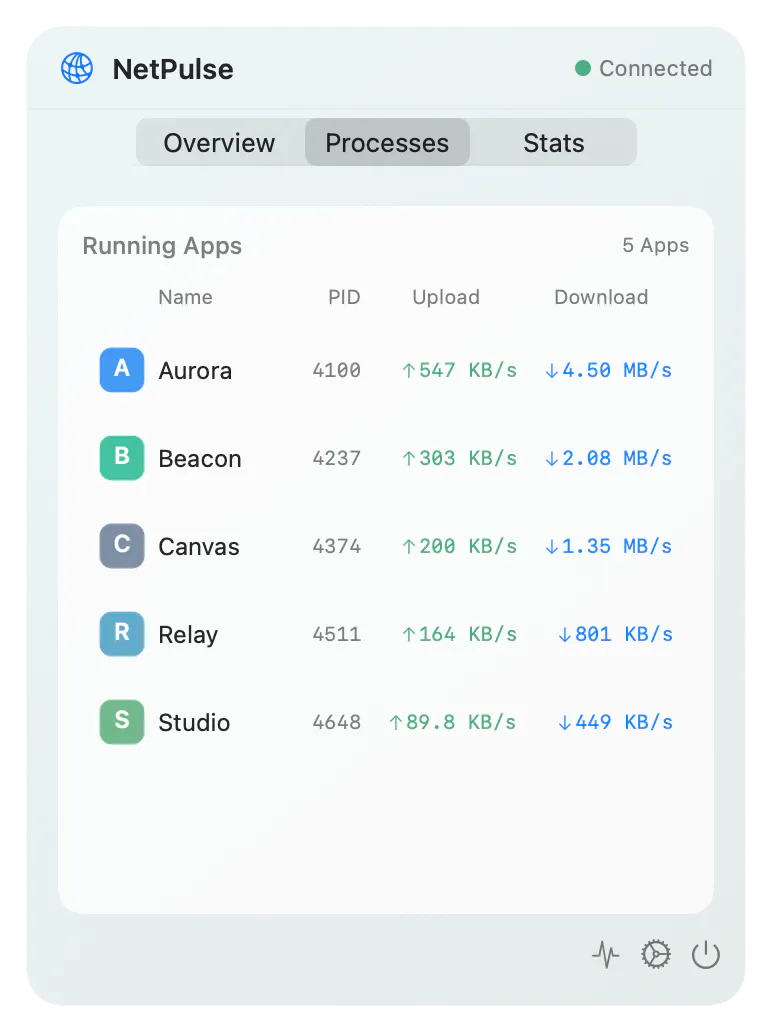
Task: Click Relay's 164 KB/s upload value
Action: tap(459, 634)
